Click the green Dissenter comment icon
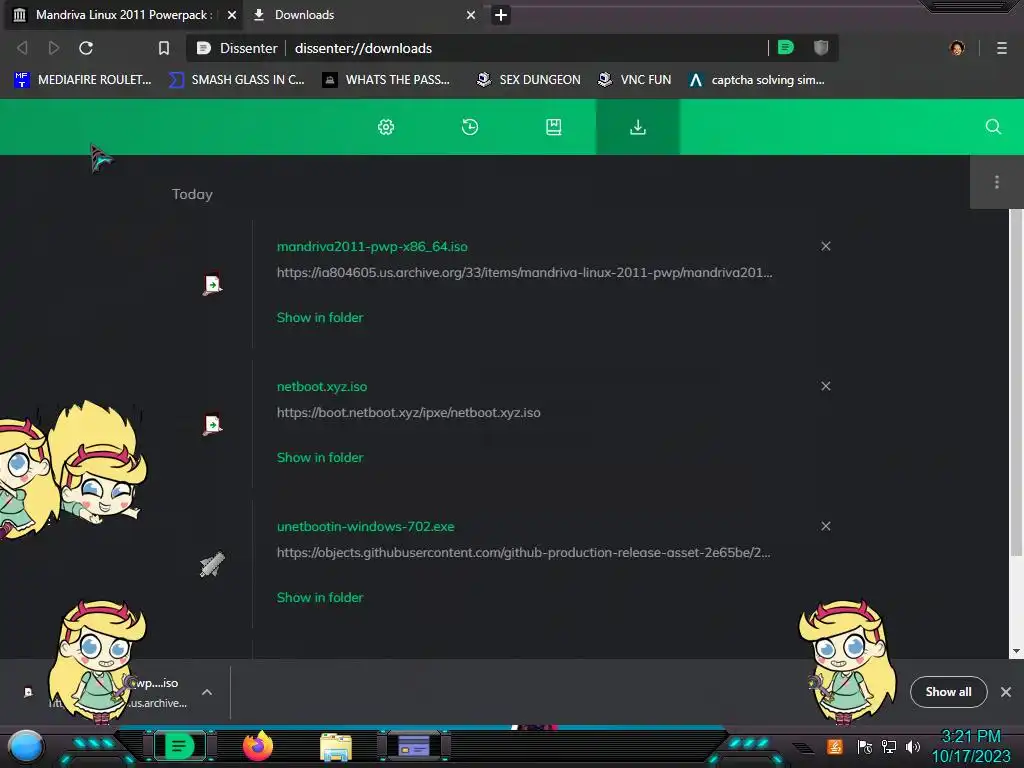The width and height of the screenshot is (1024, 768). [786, 47]
